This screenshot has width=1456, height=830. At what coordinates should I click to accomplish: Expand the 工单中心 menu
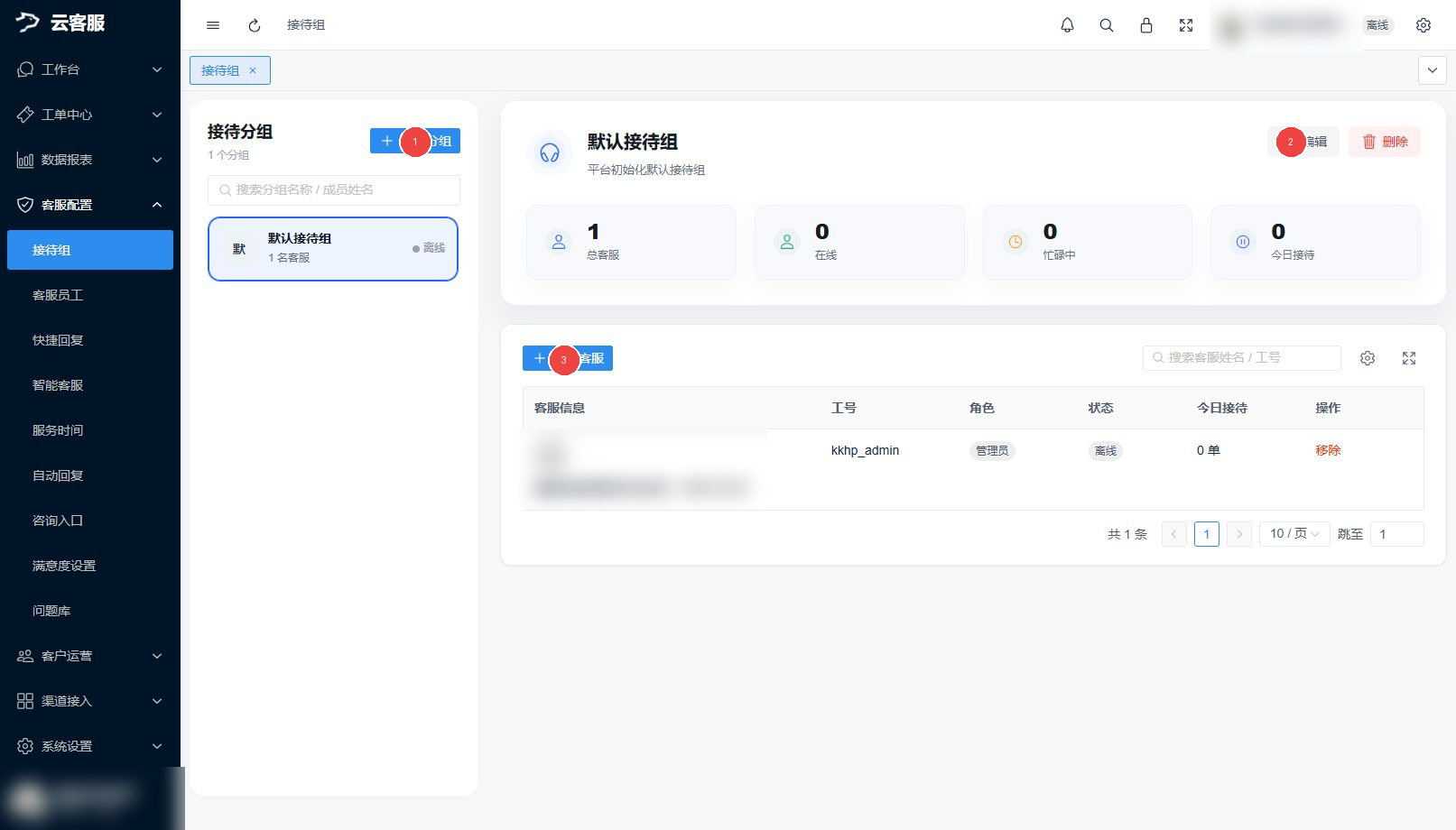click(90, 115)
